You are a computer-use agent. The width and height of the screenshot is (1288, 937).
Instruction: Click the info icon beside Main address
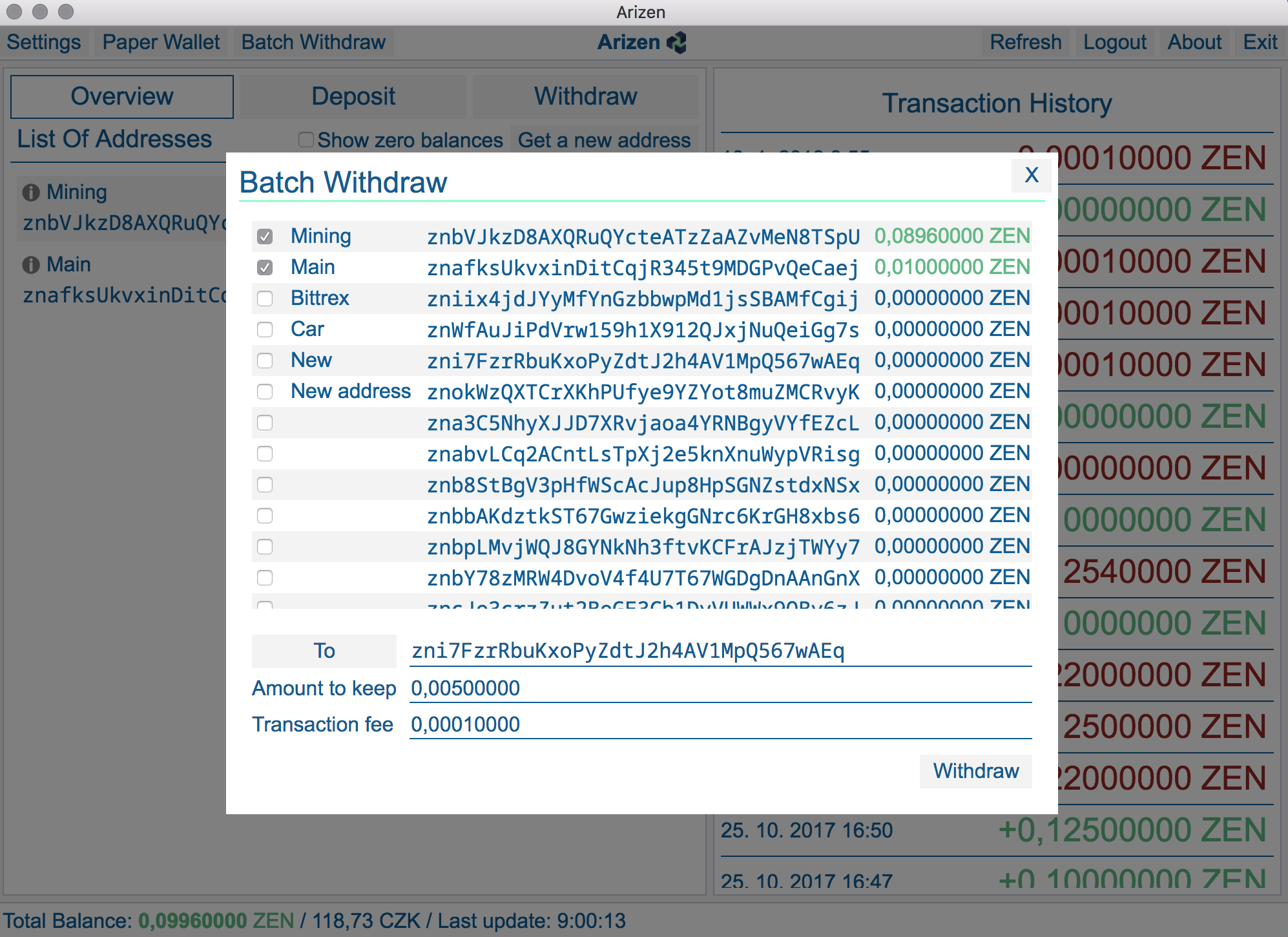(30, 265)
